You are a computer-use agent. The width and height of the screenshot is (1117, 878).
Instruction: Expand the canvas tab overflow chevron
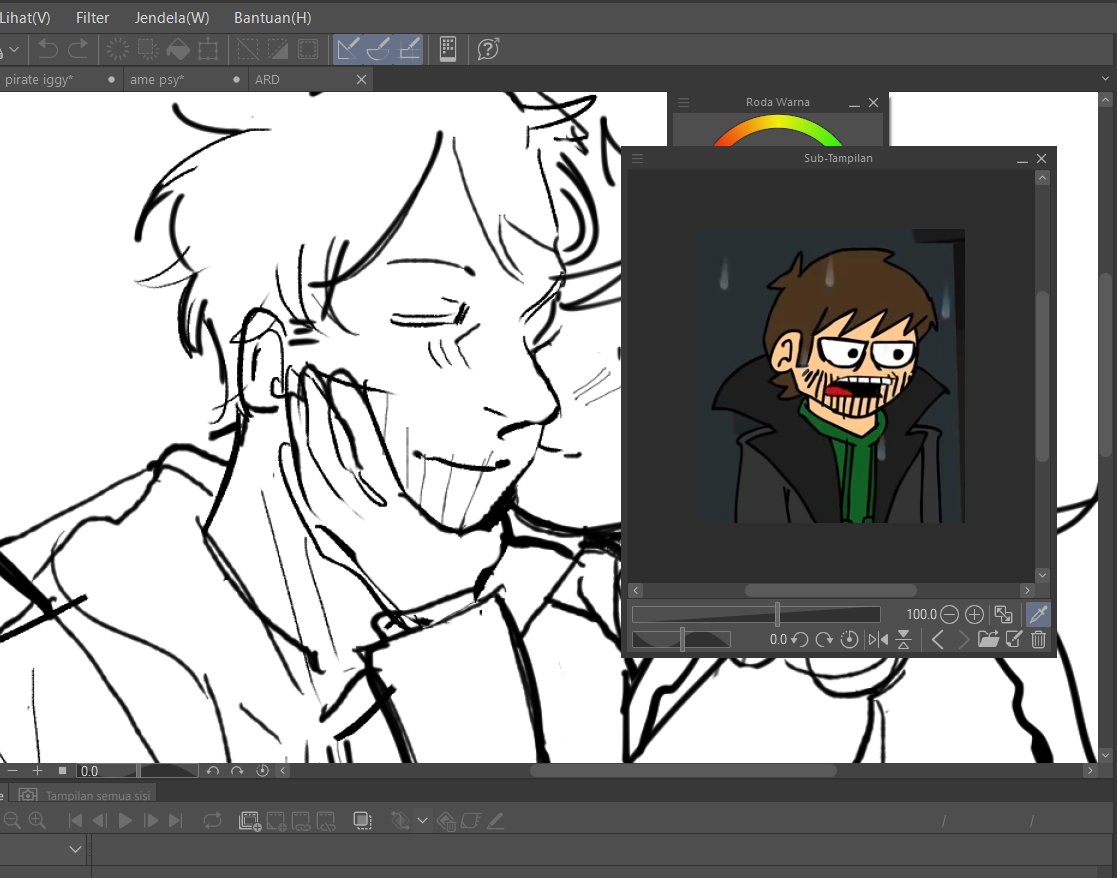[x=1106, y=79]
